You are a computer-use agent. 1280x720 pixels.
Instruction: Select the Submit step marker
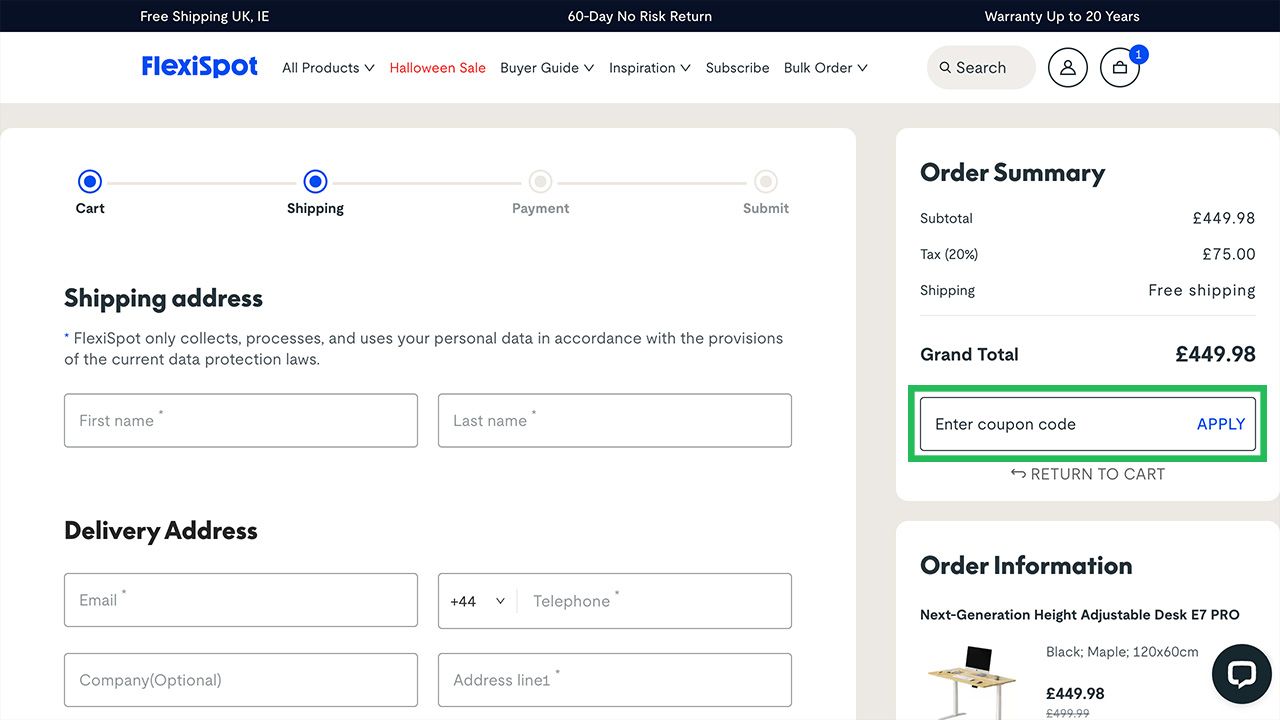[x=766, y=182]
